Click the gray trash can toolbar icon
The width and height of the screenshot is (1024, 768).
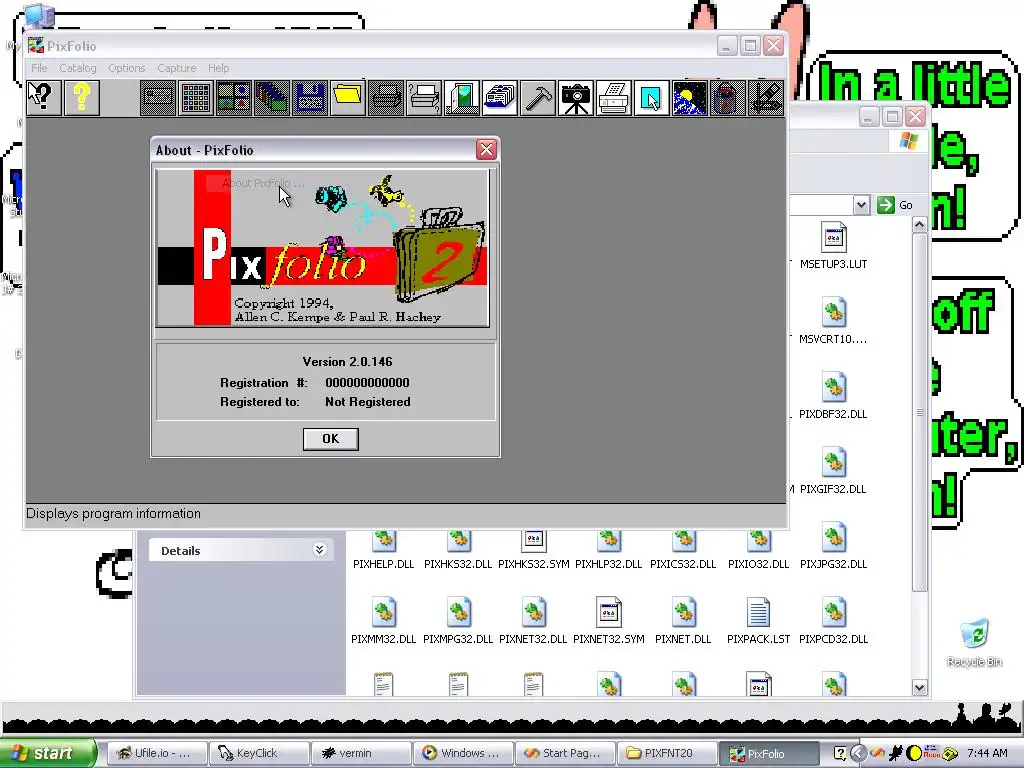tap(727, 98)
